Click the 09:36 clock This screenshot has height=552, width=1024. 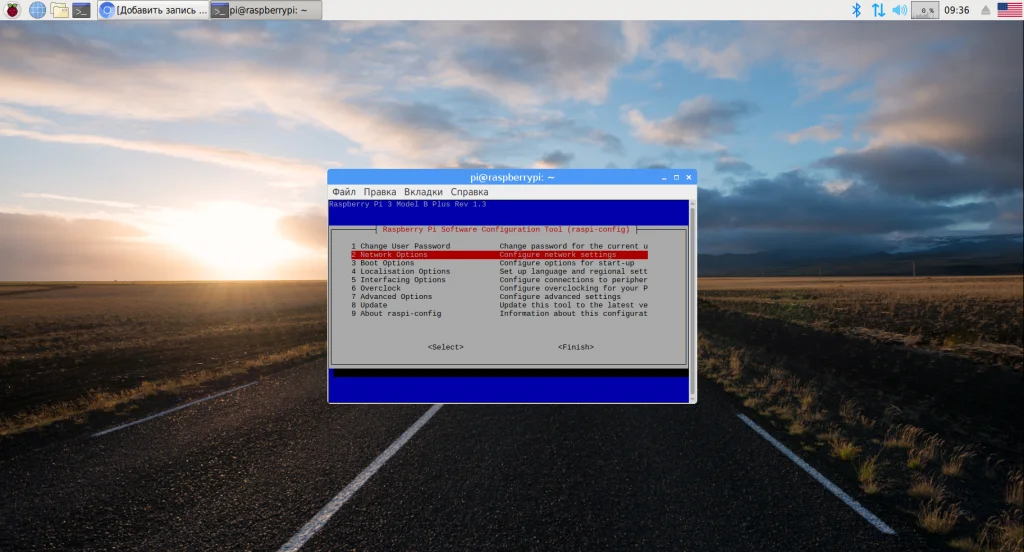[x=957, y=10]
